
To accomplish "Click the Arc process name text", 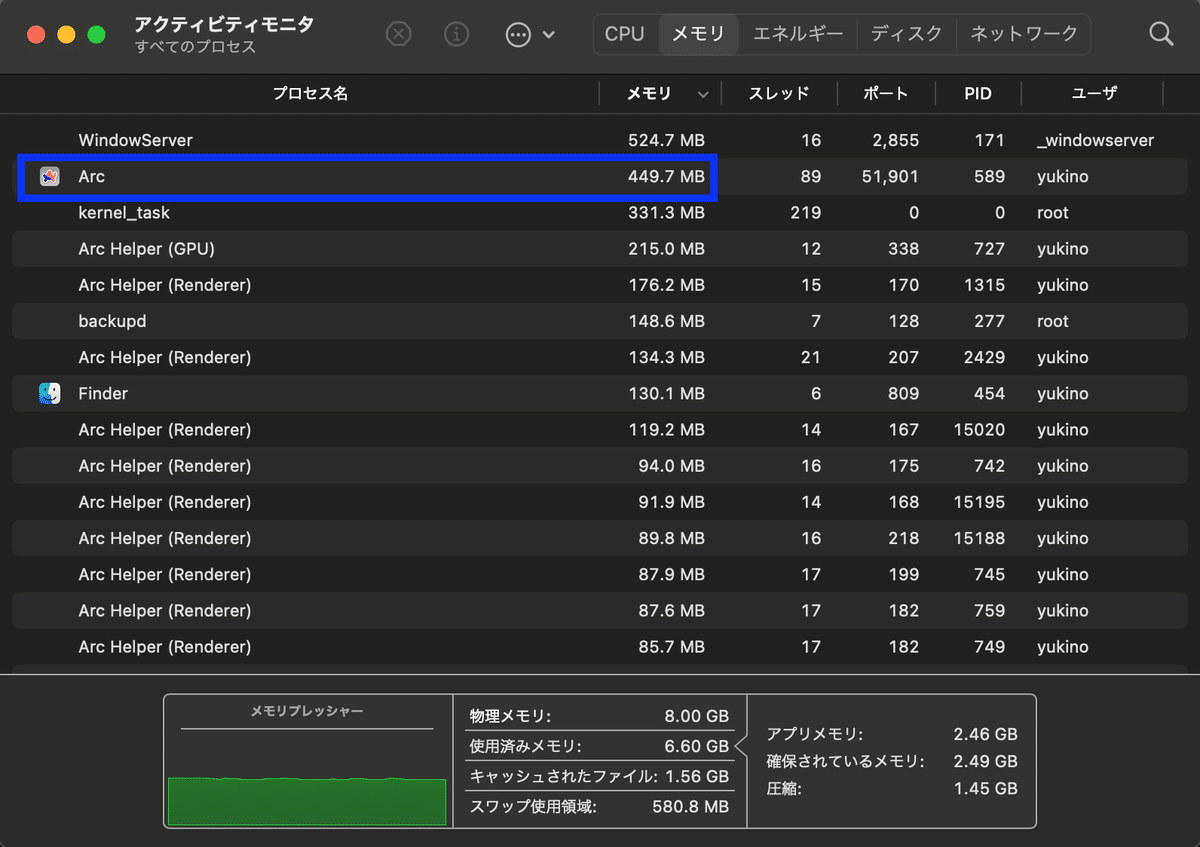I will click(92, 177).
